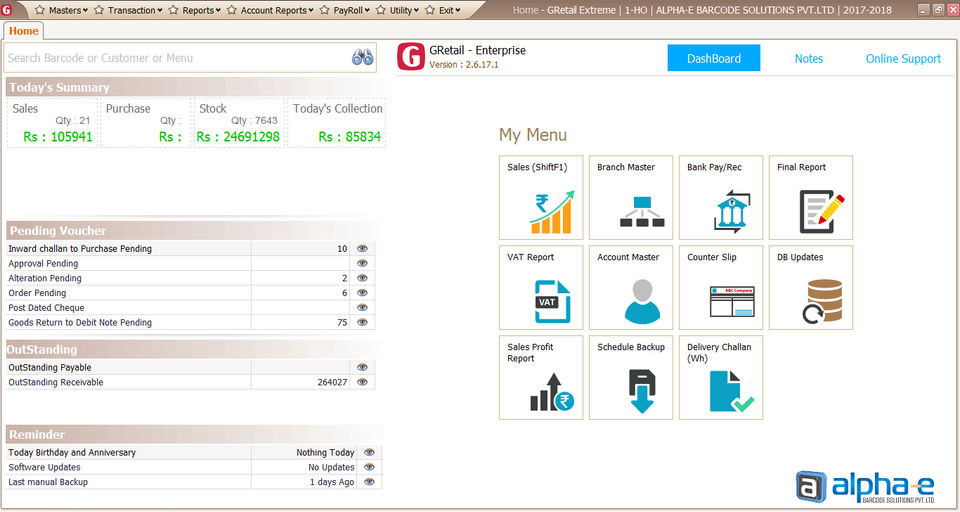The image size is (960, 512).
Task: Expand the Account Reports dropdown menu
Action: point(270,10)
